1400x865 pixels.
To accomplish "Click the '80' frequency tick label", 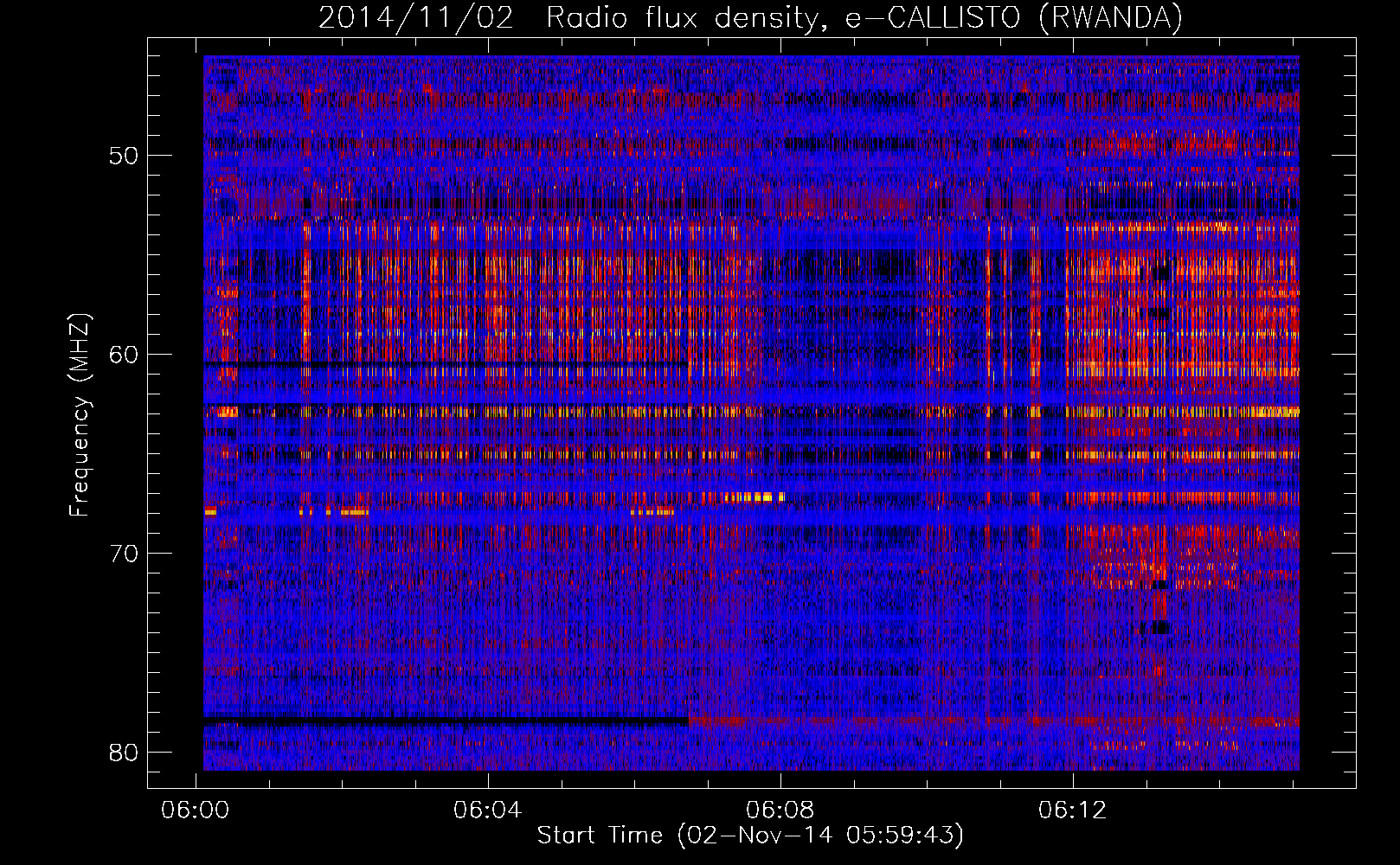I will [125, 753].
